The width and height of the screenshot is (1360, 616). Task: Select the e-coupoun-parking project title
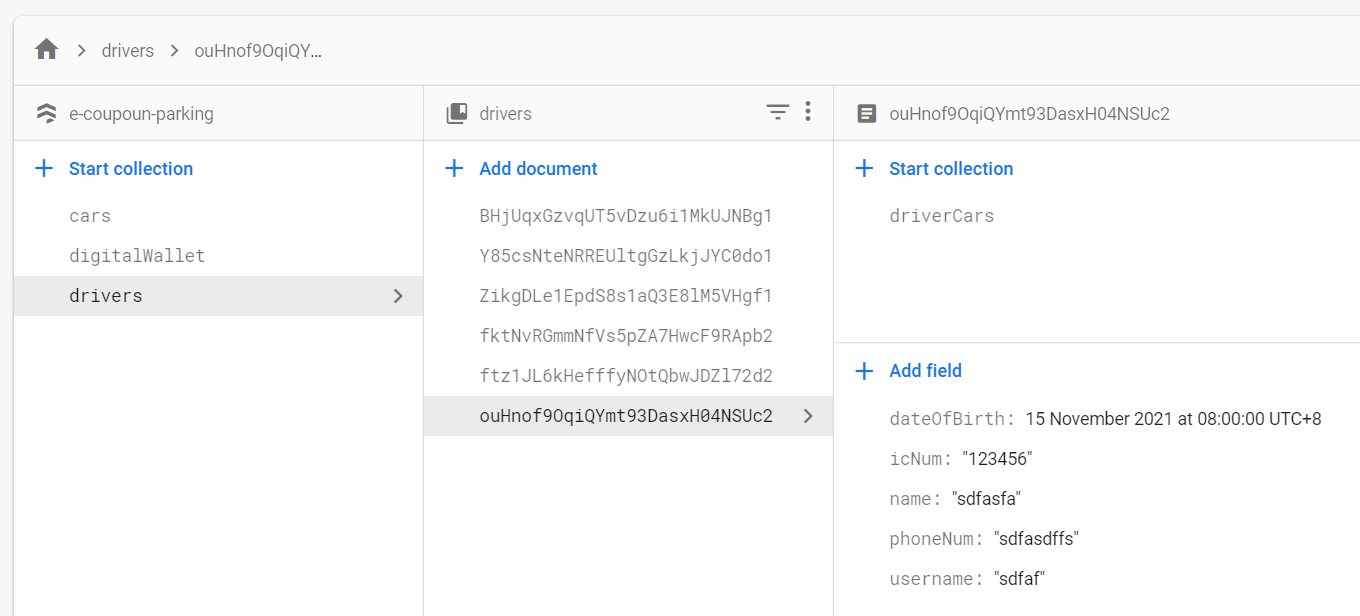141,114
